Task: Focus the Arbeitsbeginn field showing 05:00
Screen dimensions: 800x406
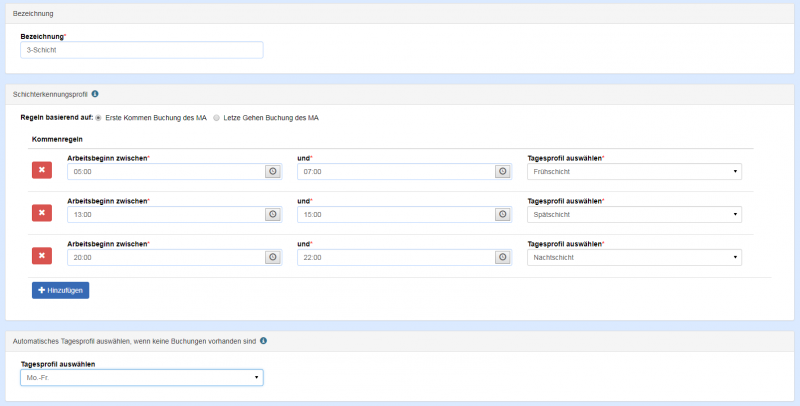Action: pyautogui.click(x=166, y=172)
